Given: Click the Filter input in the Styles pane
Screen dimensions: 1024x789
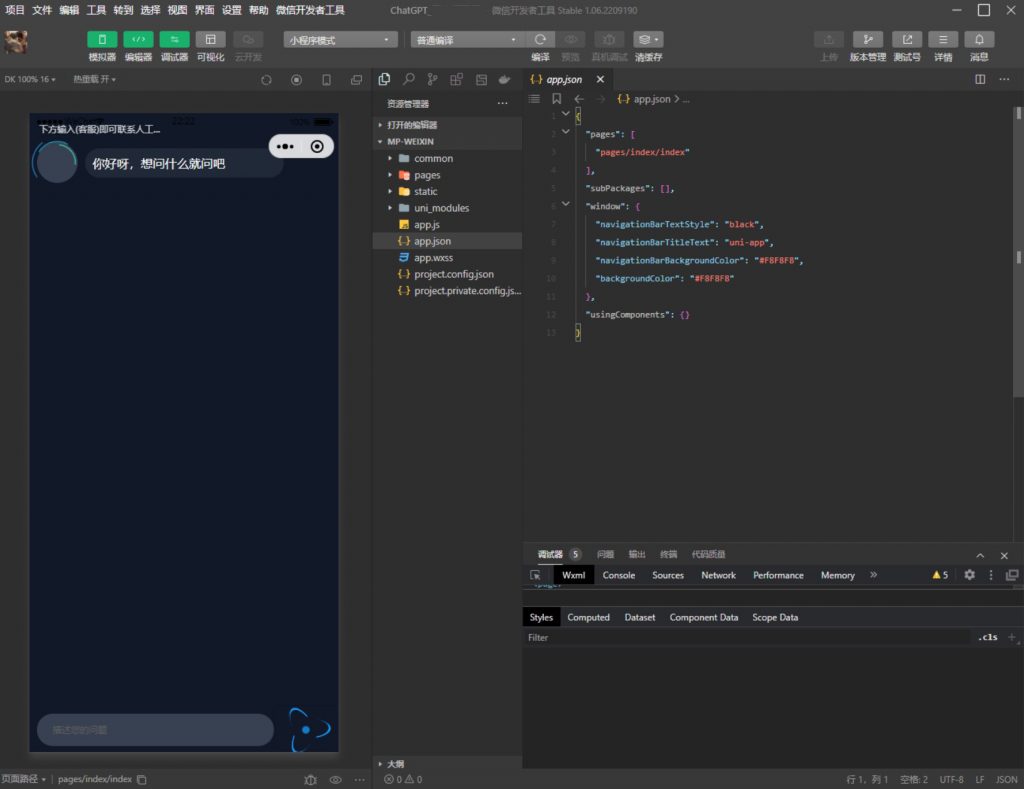Looking at the screenshot, I should click(x=740, y=637).
